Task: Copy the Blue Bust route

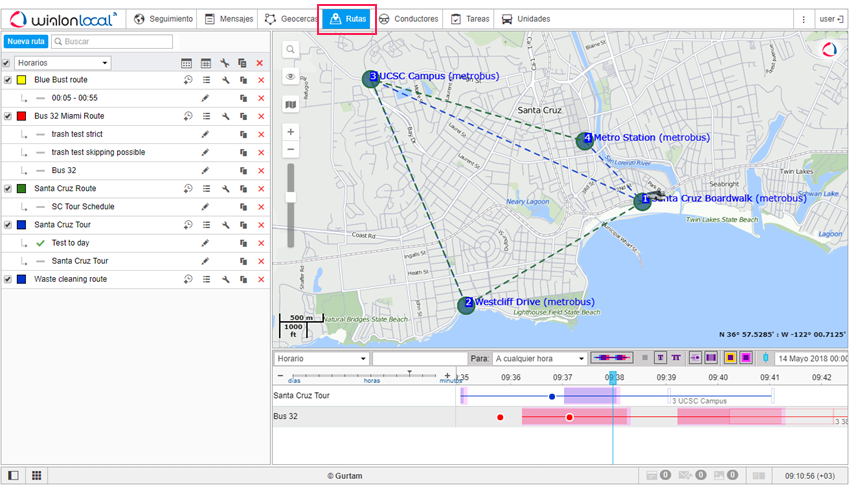Action: (243, 80)
